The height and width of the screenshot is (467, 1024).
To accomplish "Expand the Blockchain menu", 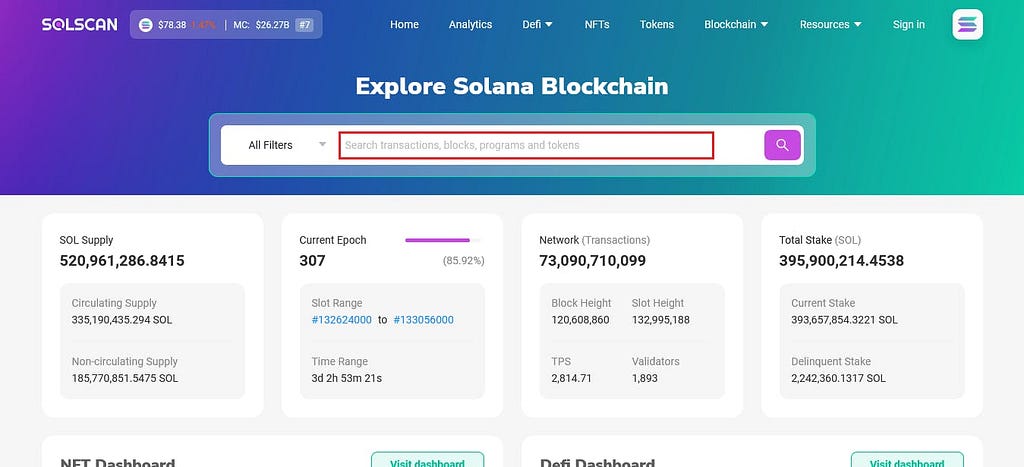I will pos(736,25).
